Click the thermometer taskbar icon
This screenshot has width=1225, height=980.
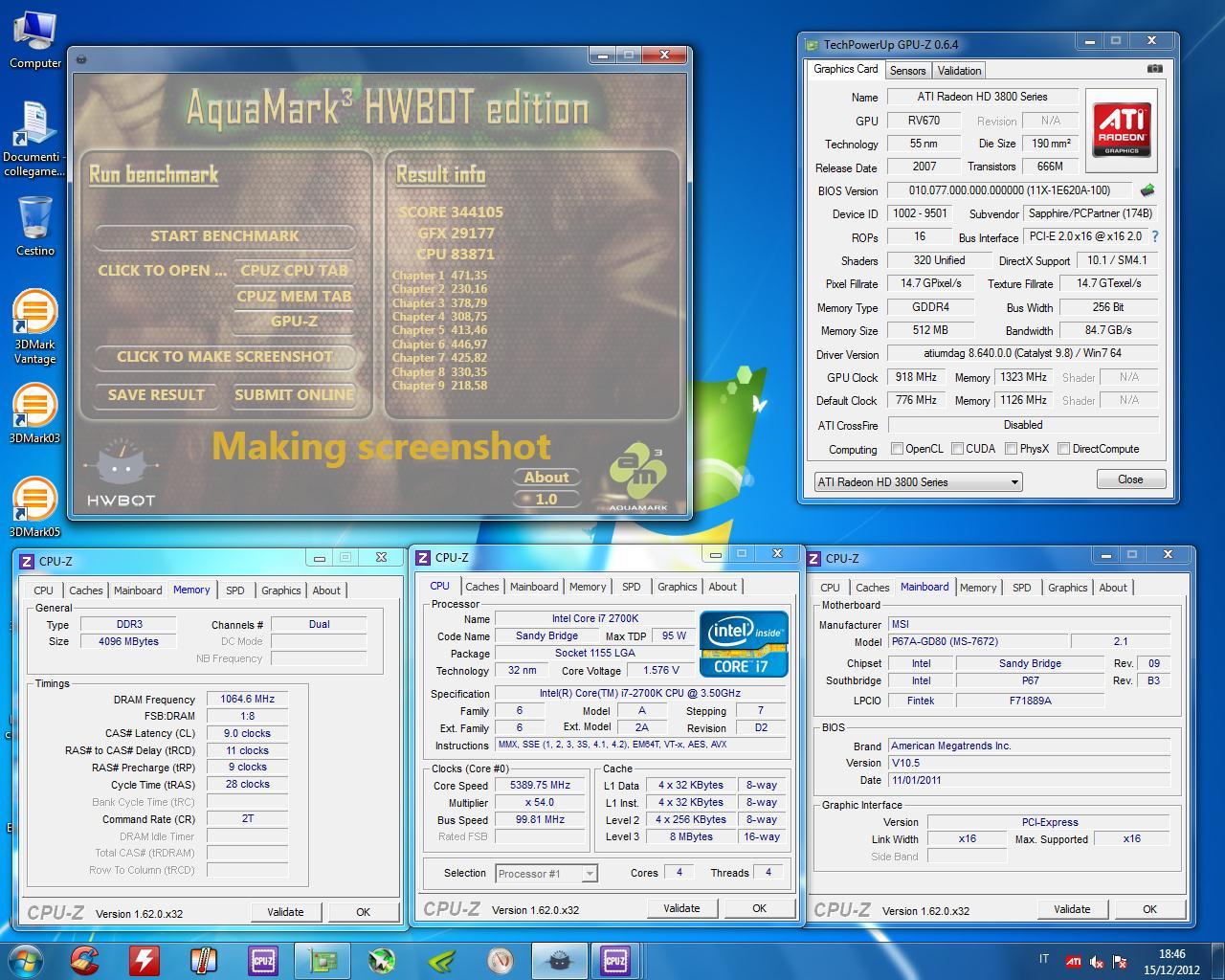pos(204,960)
